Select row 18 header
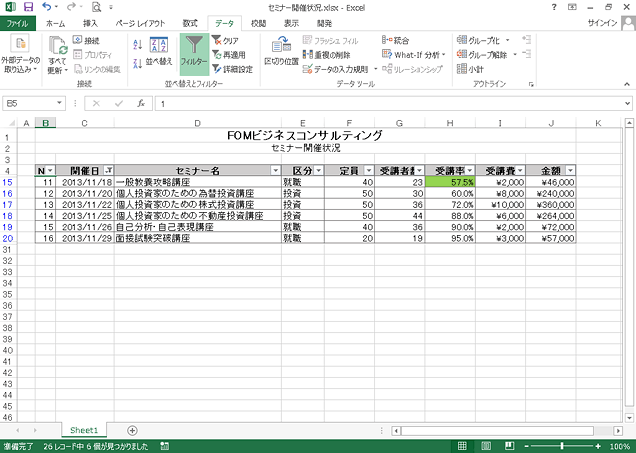Screen dimensions: 636x453 (8, 216)
